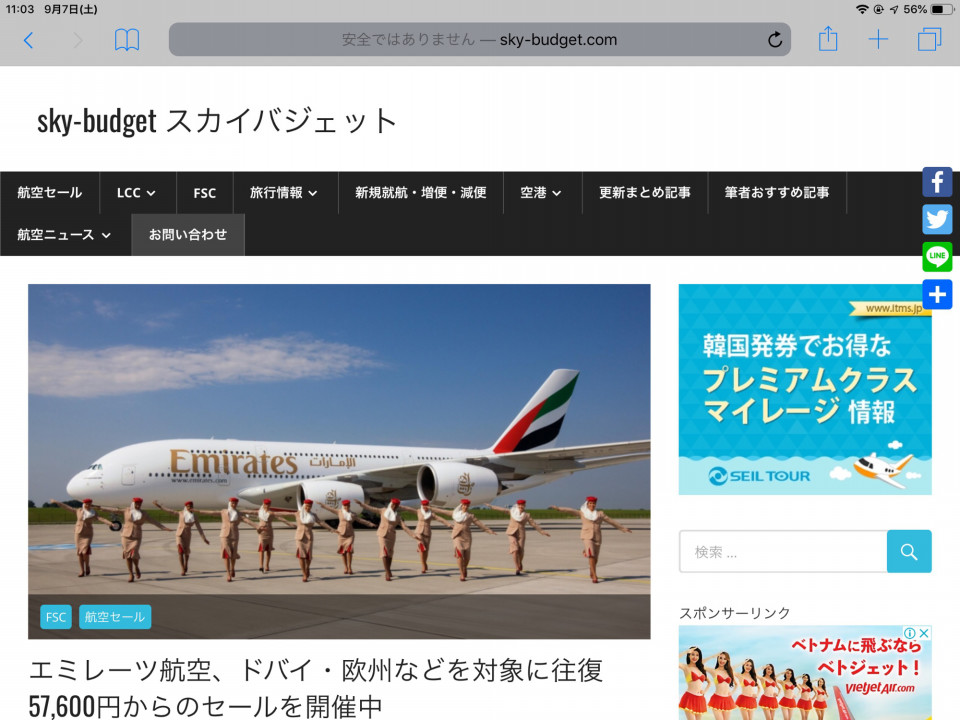
Task: Show all tabs with the tab overview icon
Action: 929,40
